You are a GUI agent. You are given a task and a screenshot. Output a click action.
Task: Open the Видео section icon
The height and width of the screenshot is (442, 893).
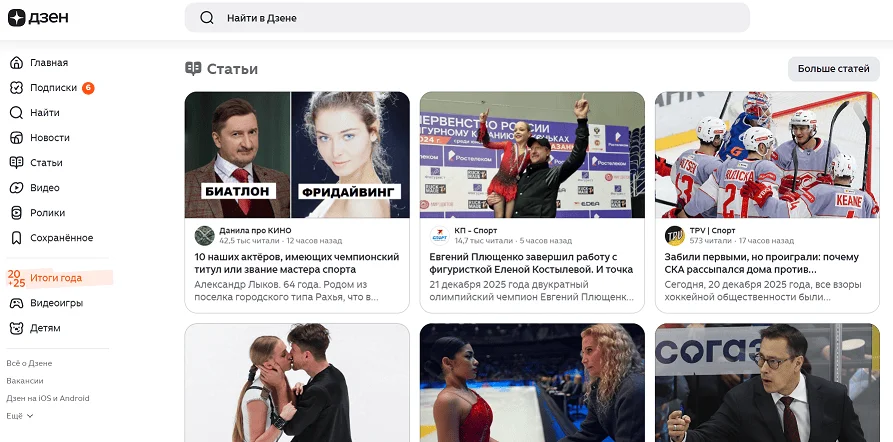click(16, 188)
